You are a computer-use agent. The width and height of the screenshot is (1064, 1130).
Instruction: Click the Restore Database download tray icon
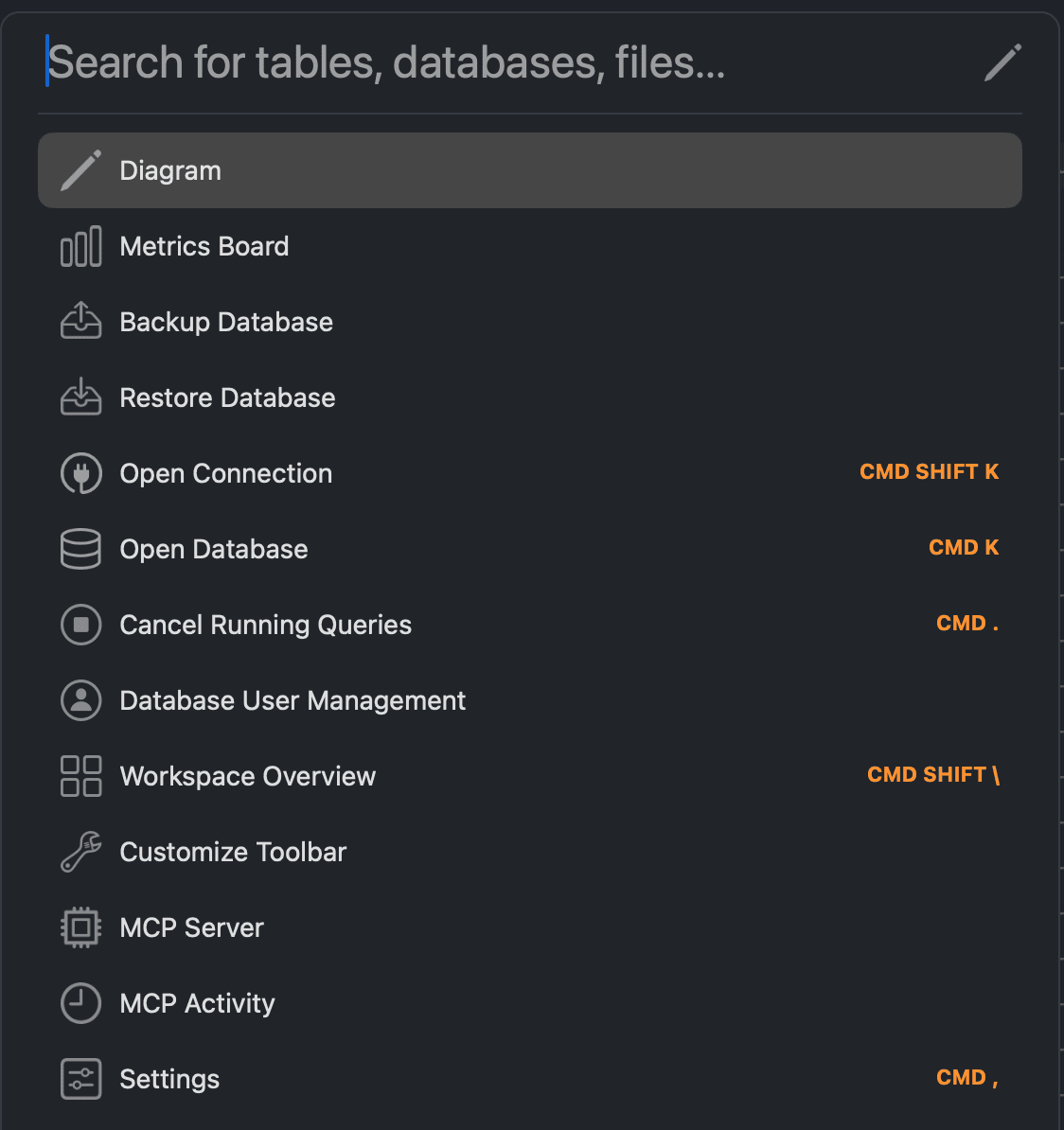coord(80,397)
